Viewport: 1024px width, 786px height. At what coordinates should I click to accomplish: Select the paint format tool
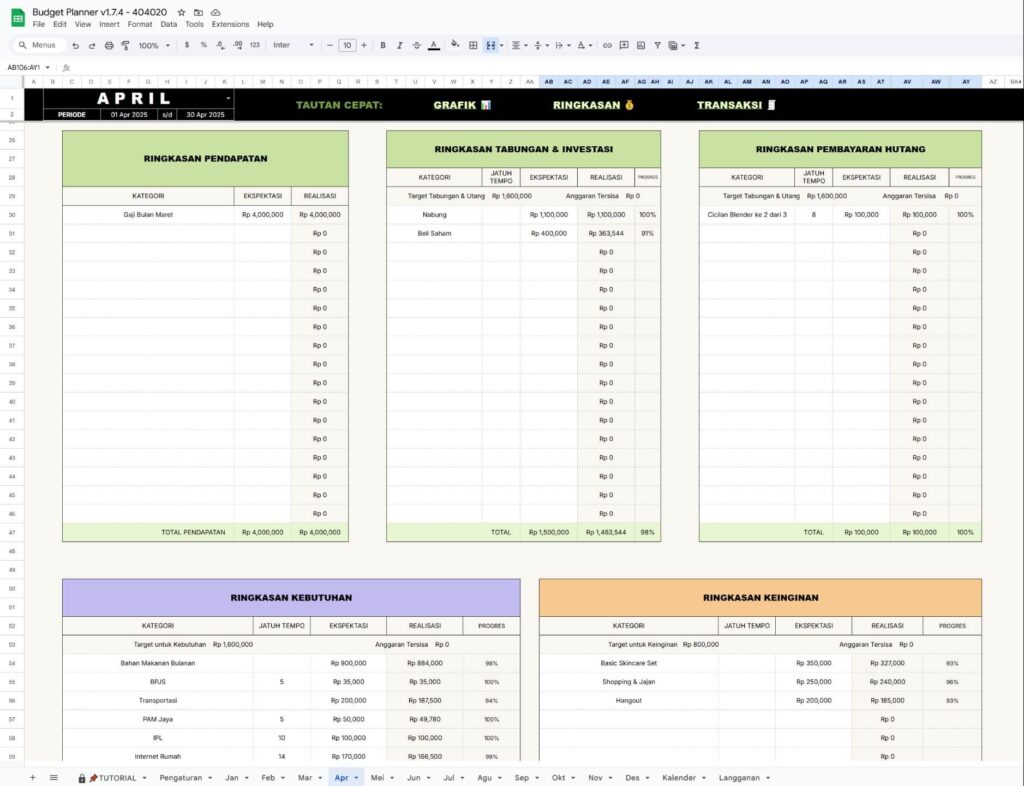[125, 45]
